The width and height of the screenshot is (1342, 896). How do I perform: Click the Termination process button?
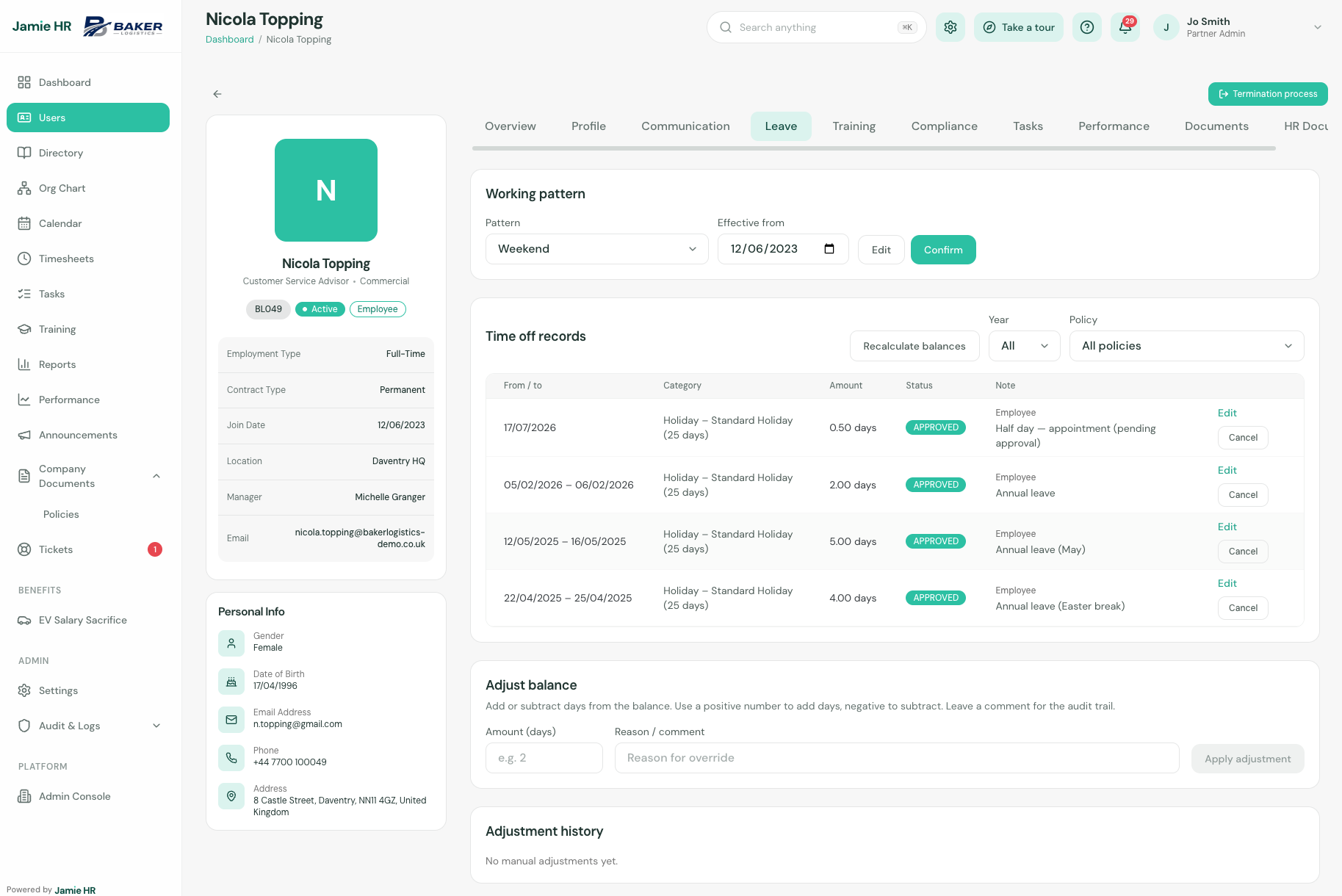tap(1268, 94)
